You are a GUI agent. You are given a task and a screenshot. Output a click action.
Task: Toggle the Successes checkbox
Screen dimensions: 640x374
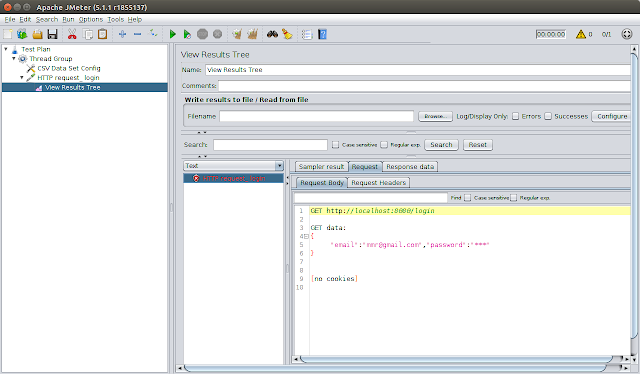pos(548,116)
